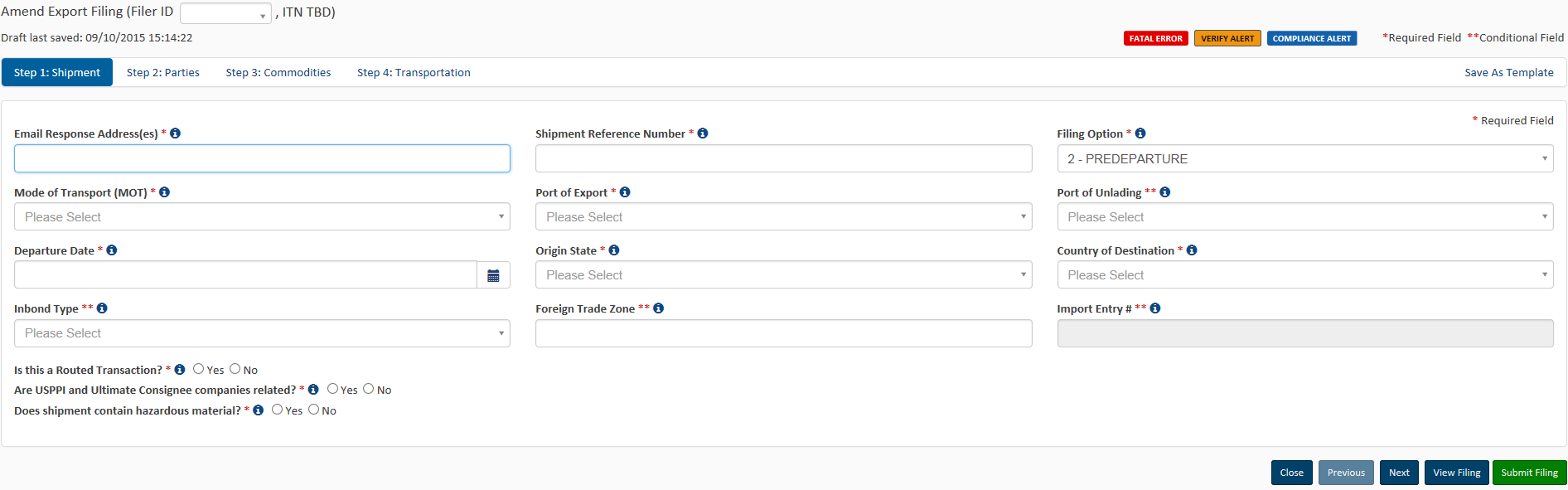Click the Shipment Reference Number input field
The width and height of the screenshot is (1568, 490).
click(x=783, y=159)
